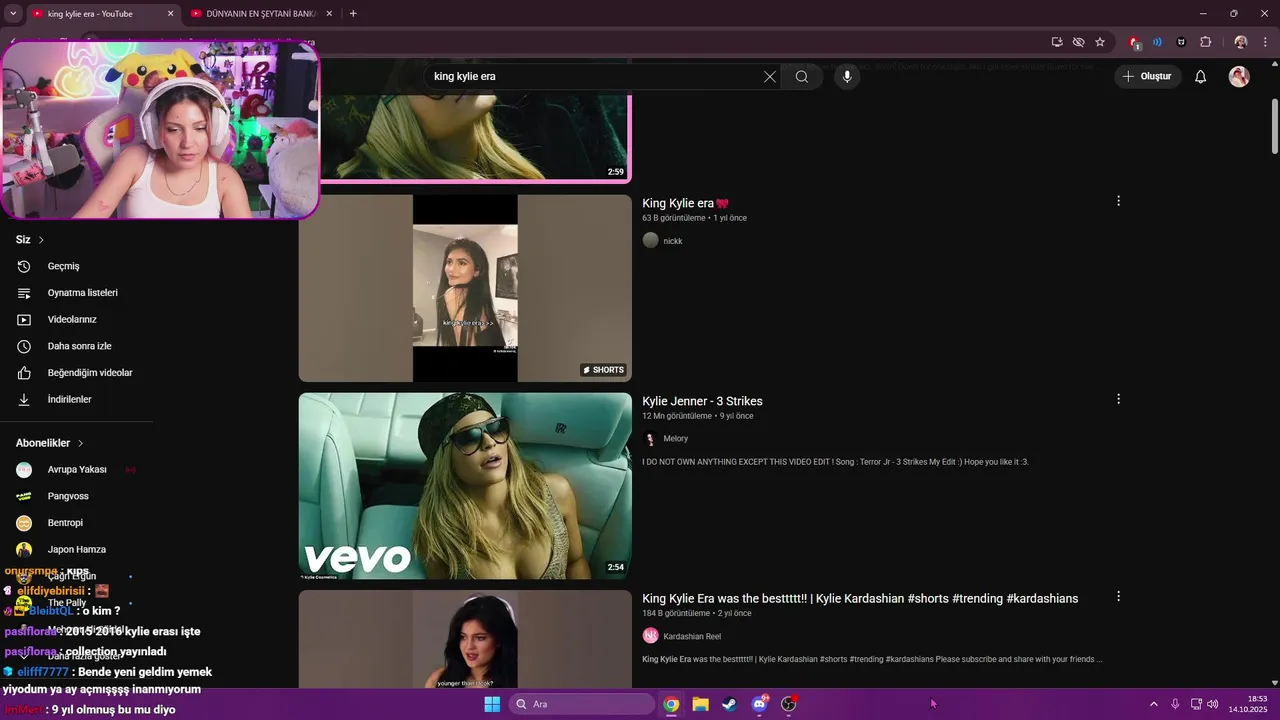
Task: Visit the Melory channel
Action: (x=675, y=439)
